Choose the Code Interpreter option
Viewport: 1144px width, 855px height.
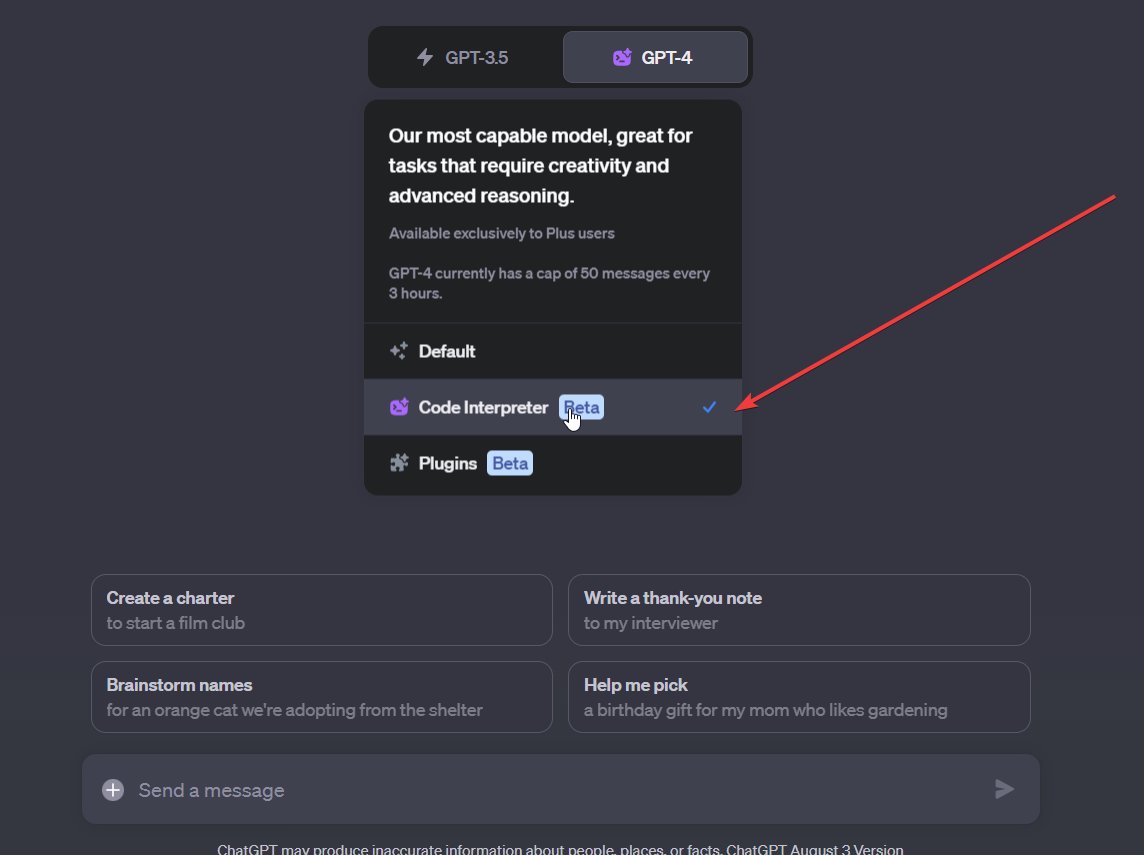553,407
